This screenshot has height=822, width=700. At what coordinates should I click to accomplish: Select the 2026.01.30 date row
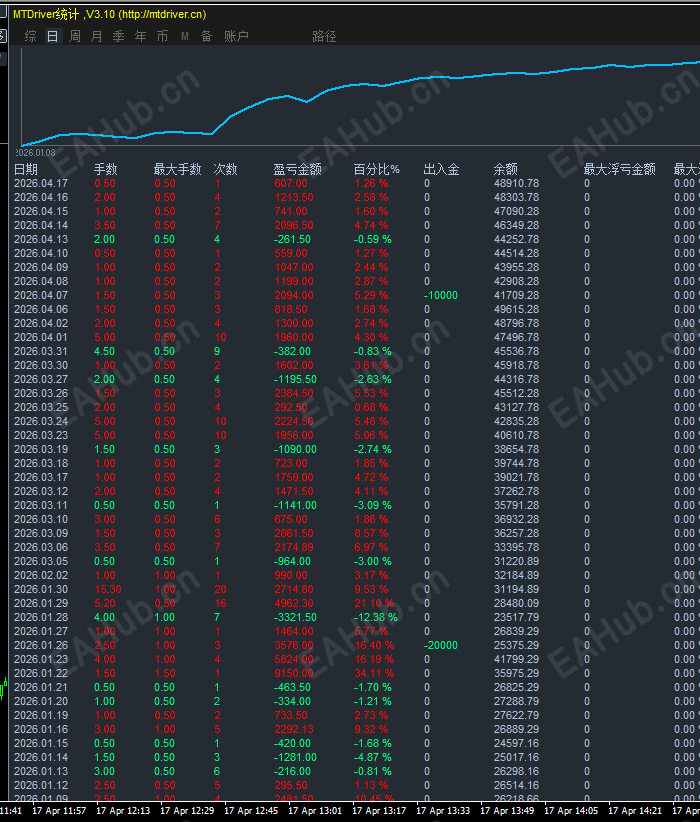click(41, 589)
